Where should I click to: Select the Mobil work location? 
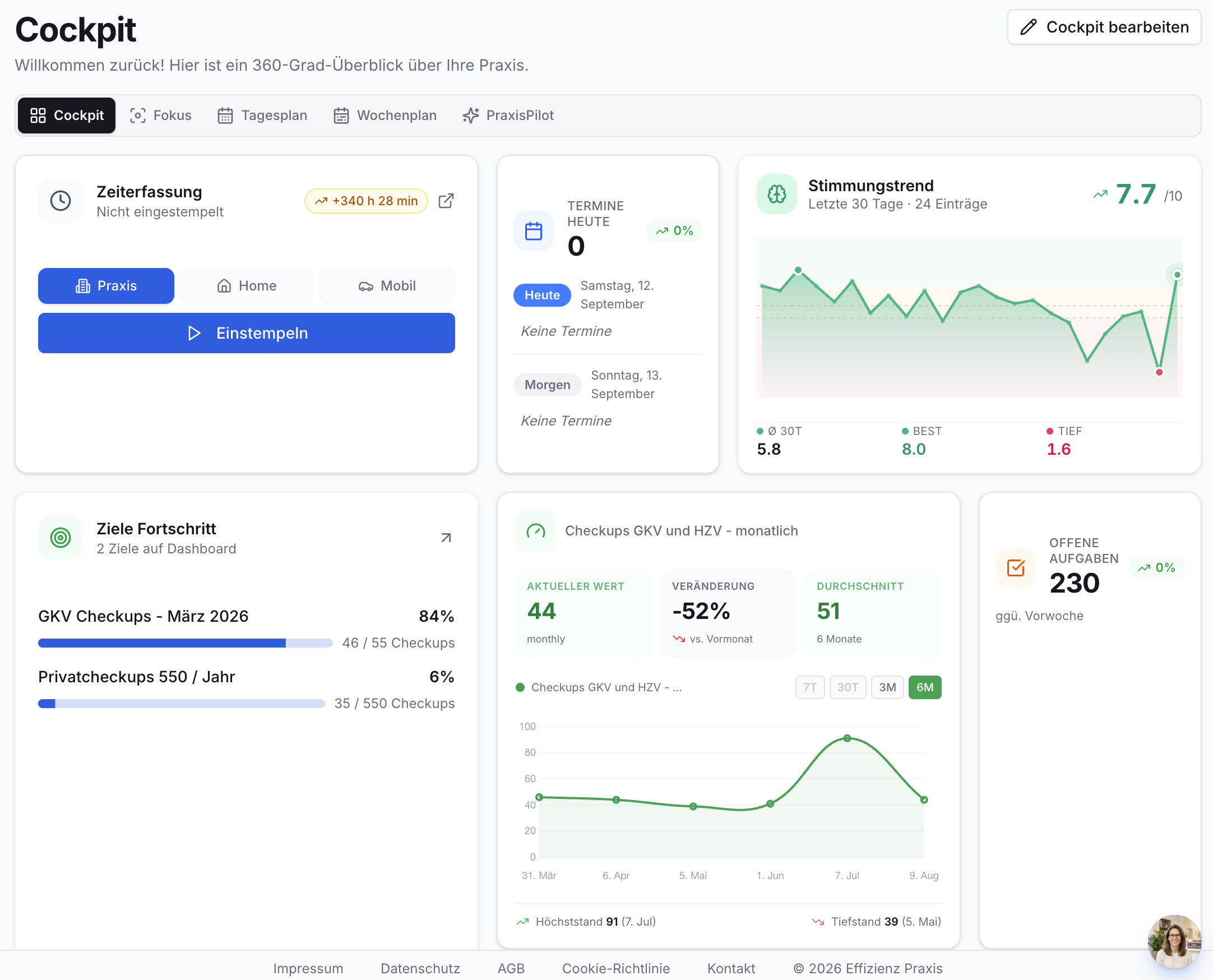pyautogui.click(x=387, y=285)
